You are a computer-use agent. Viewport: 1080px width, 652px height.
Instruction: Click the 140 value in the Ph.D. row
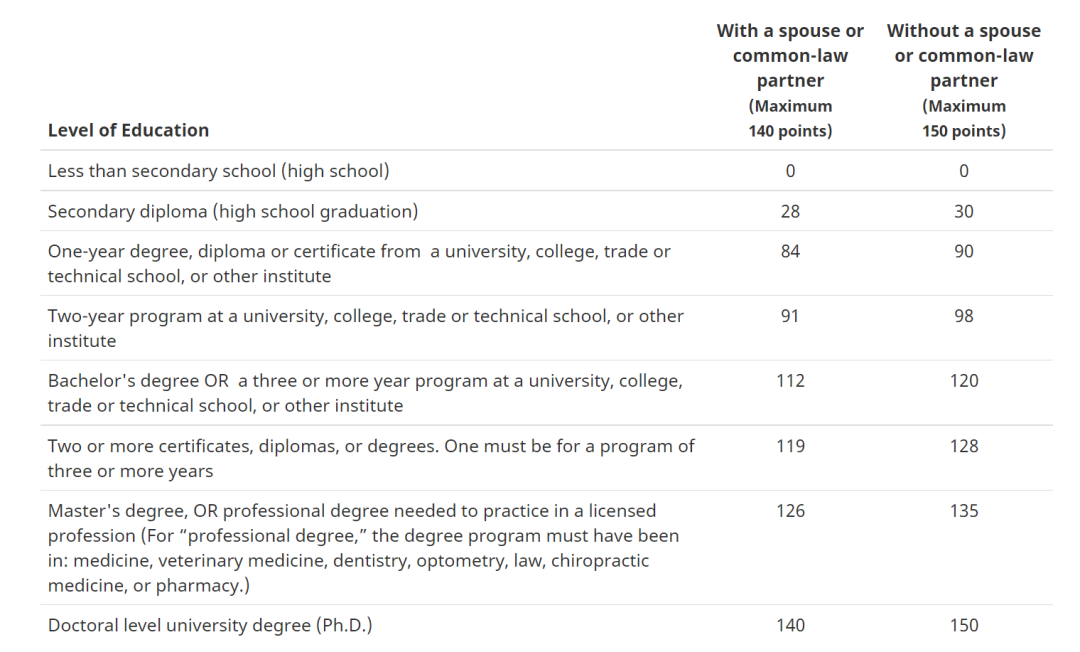click(790, 625)
